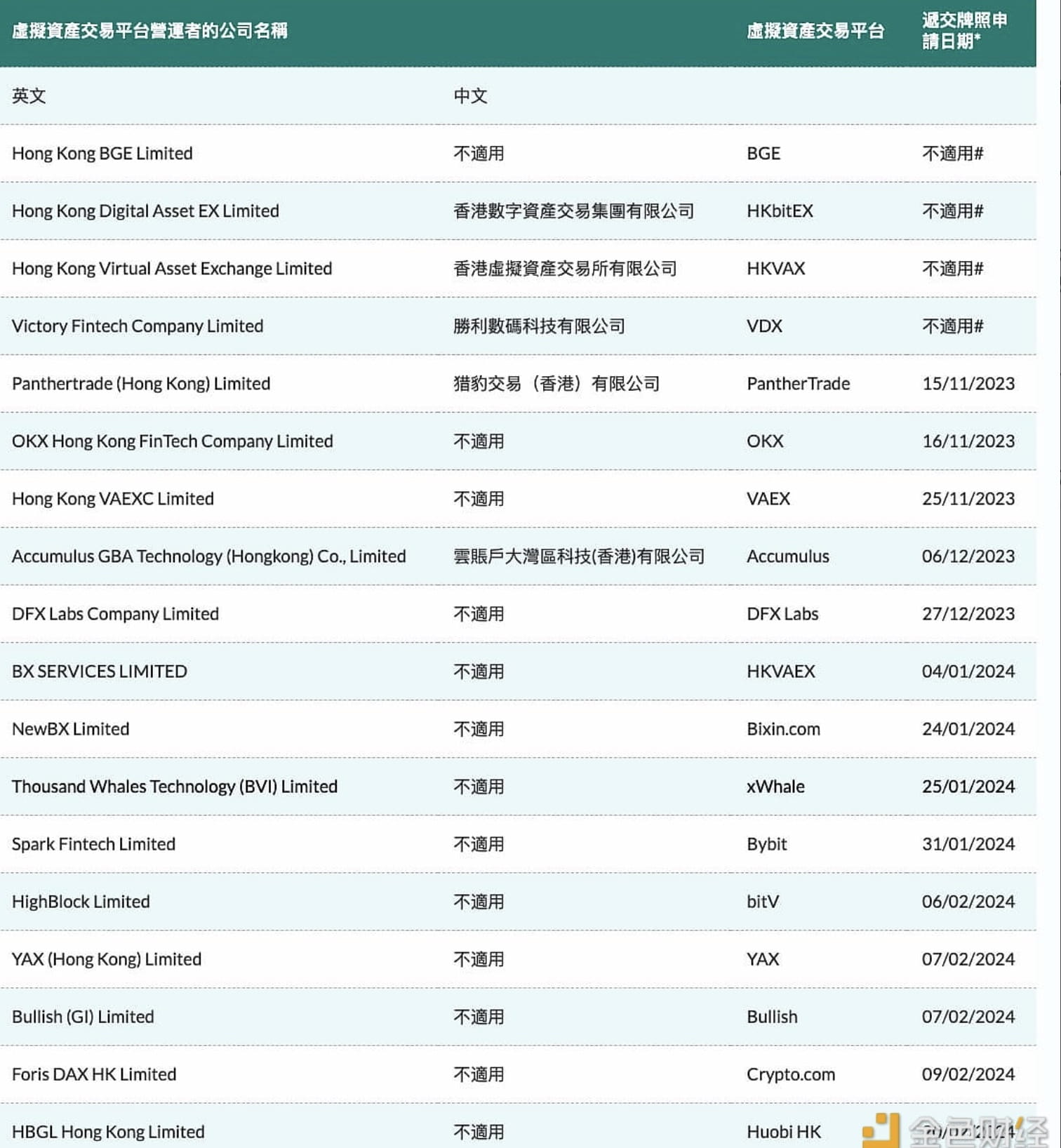Screen dimensions: 1061x1148
Task: Click the Crypto.com platform cell
Action: 791,1074
